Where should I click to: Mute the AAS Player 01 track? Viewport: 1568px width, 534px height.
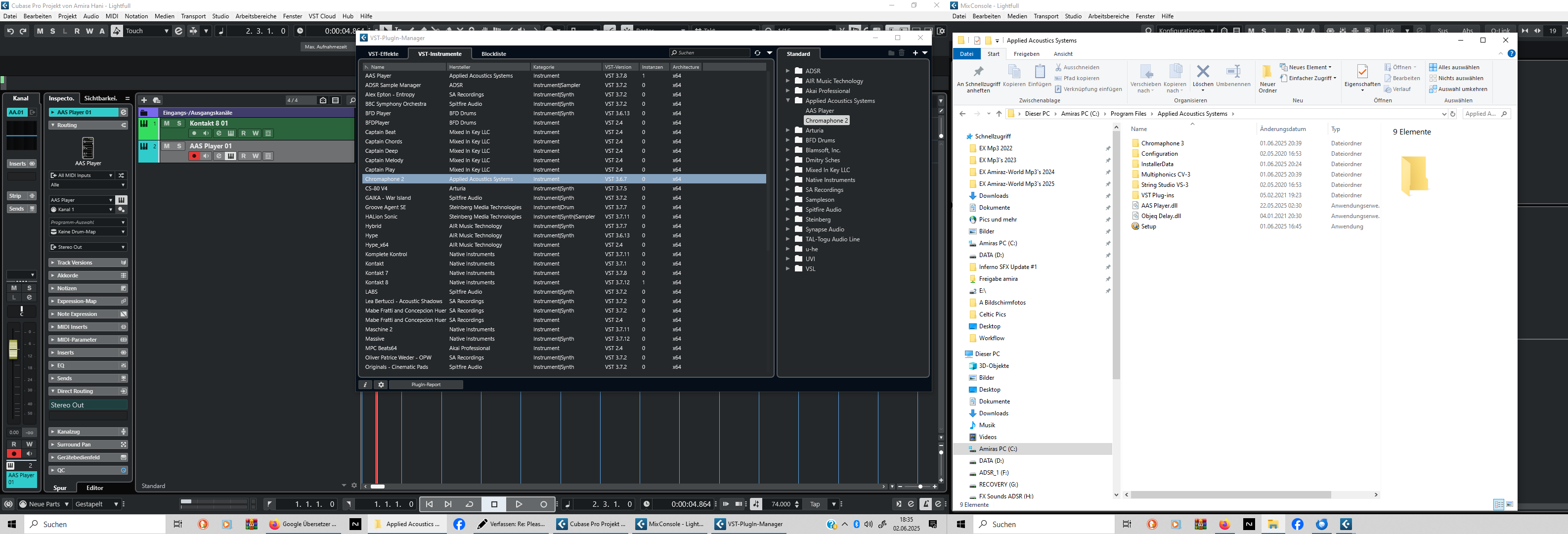tap(167, 146)
